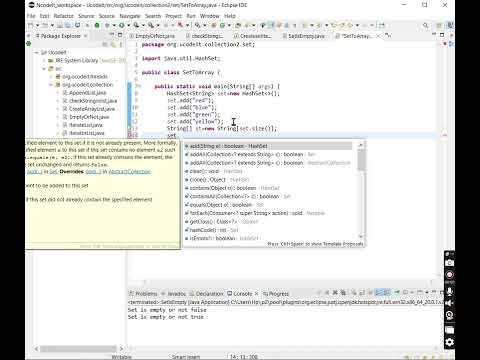Choose the add(String e) completion proposal
The height and width of the screenshot is (360, 480).
click(268, 146)
